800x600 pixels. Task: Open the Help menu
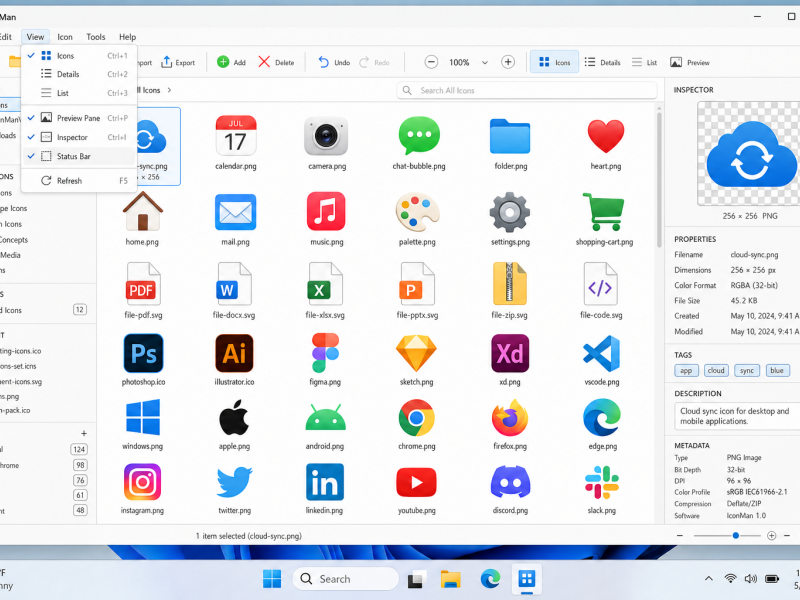coord(128,37)
